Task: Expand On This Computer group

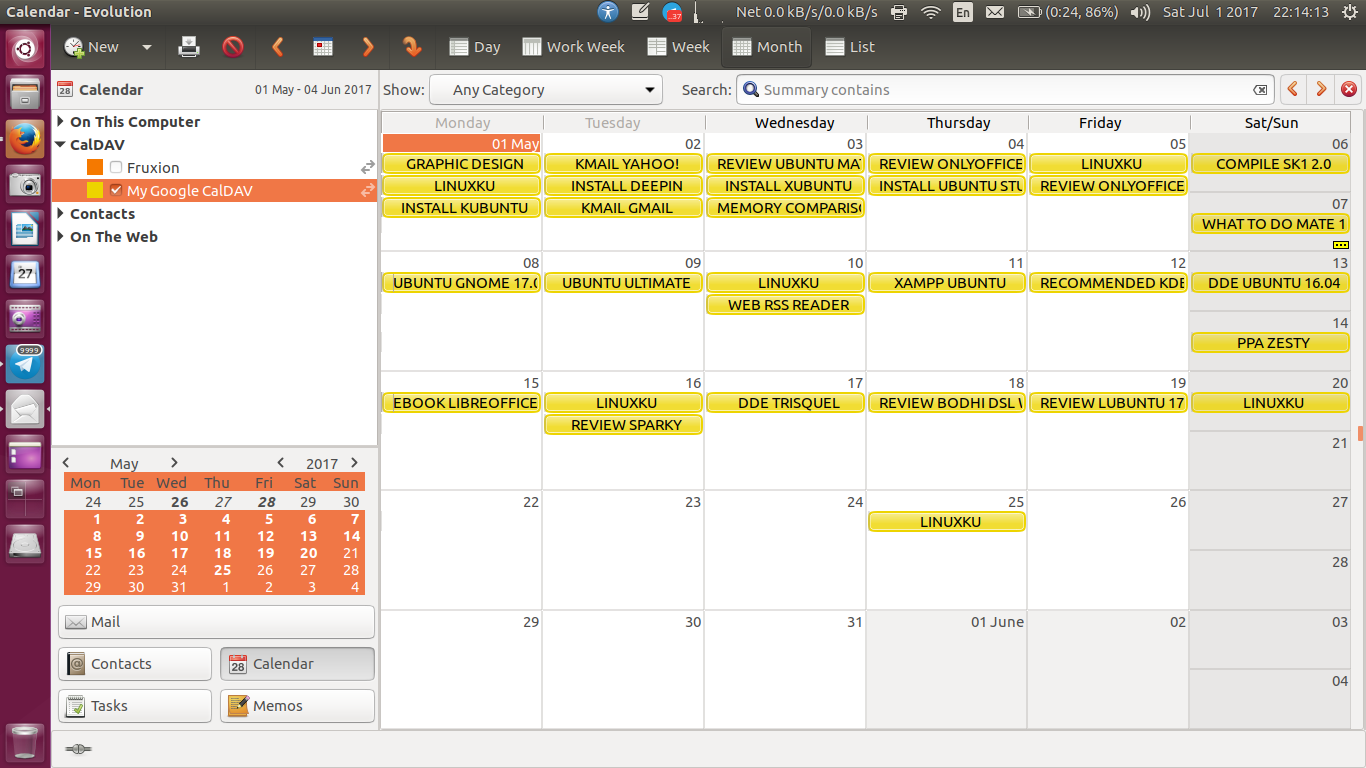Action: pos(61,122)
